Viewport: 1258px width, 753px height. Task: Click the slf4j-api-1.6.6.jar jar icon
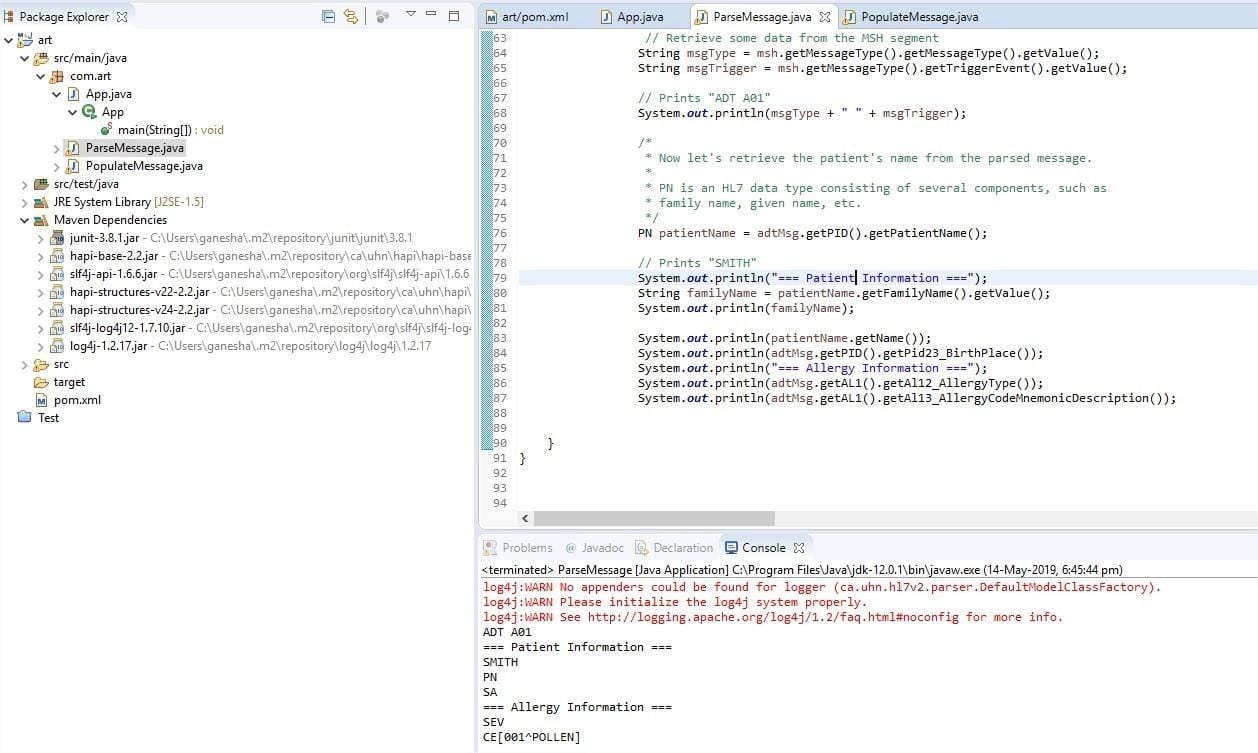(x=57, y=274)
